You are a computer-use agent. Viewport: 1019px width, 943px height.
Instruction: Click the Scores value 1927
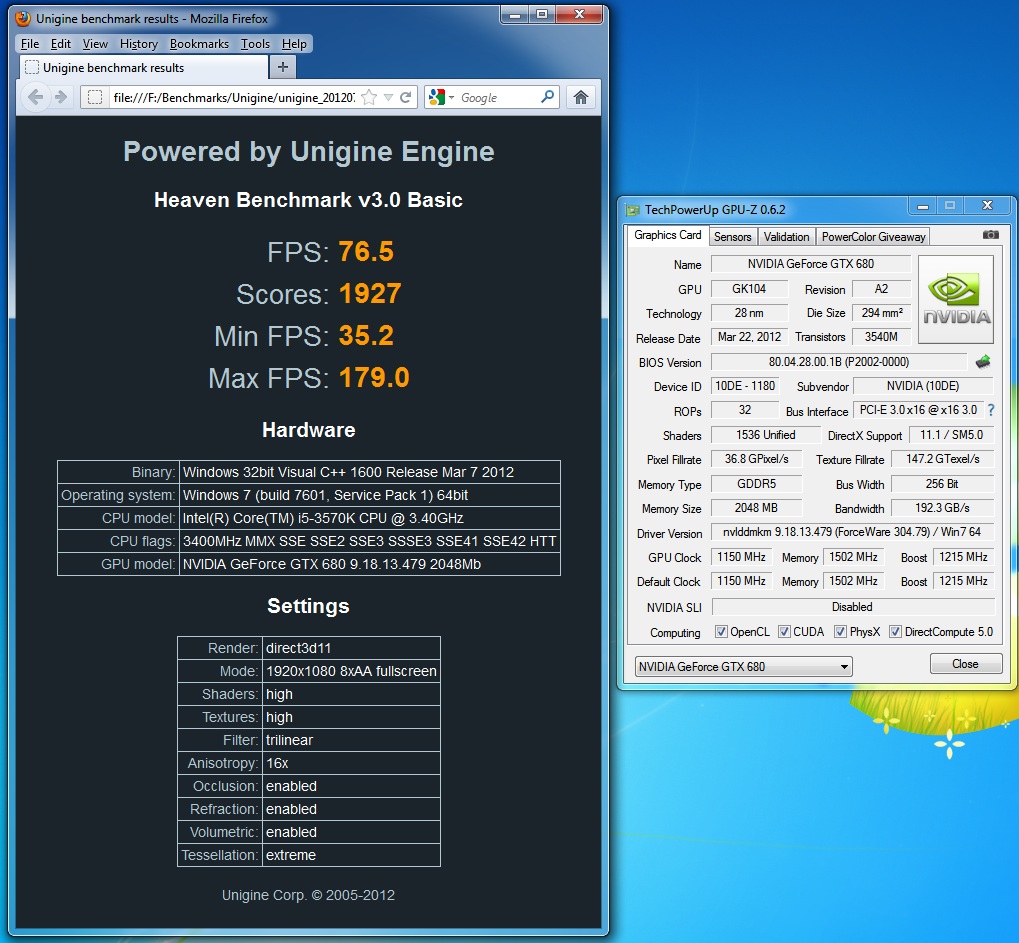pyautogui.click(x=370, y=294)
